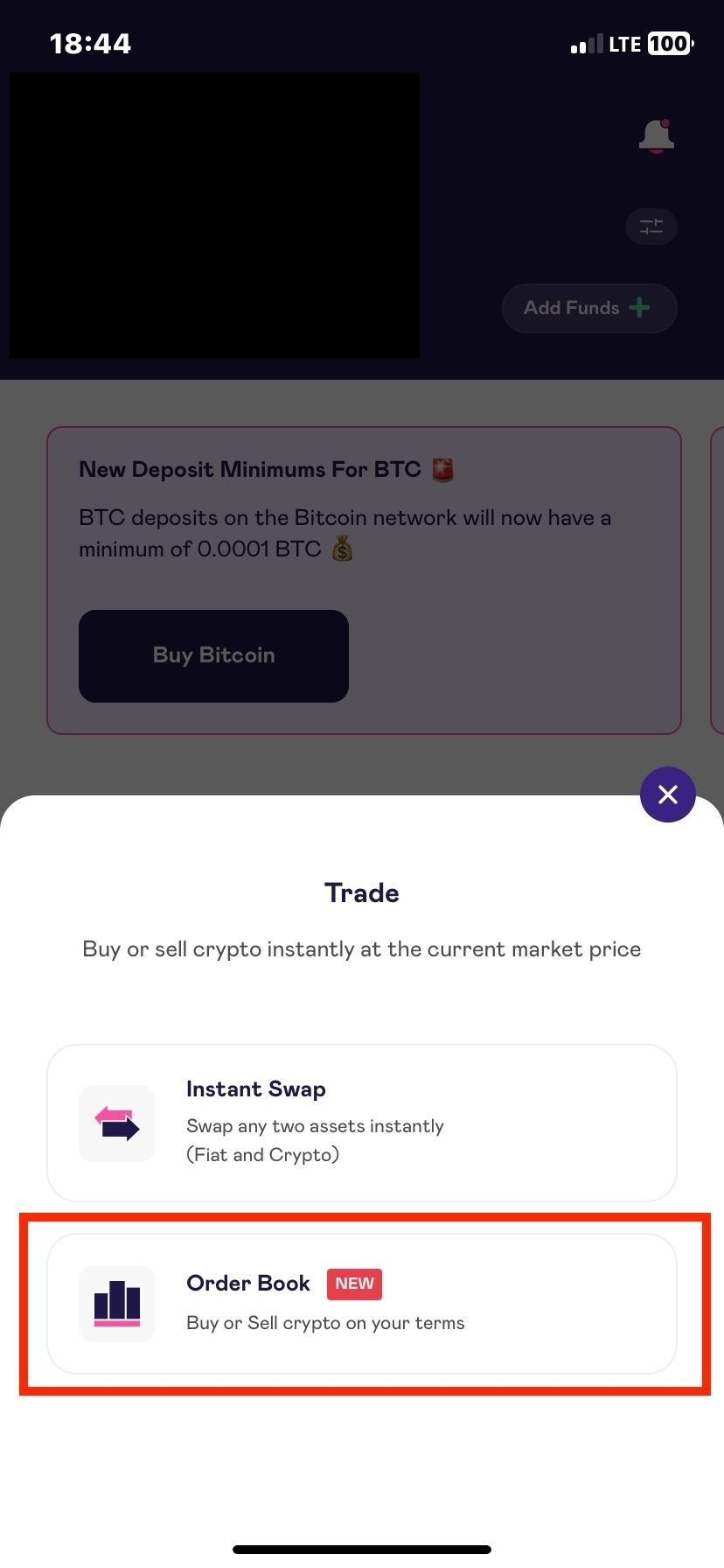The width and height of the screenshot is (724, 1568).
Task: Tap the partially visible next announcement card
Action: [x=718, y=581]
